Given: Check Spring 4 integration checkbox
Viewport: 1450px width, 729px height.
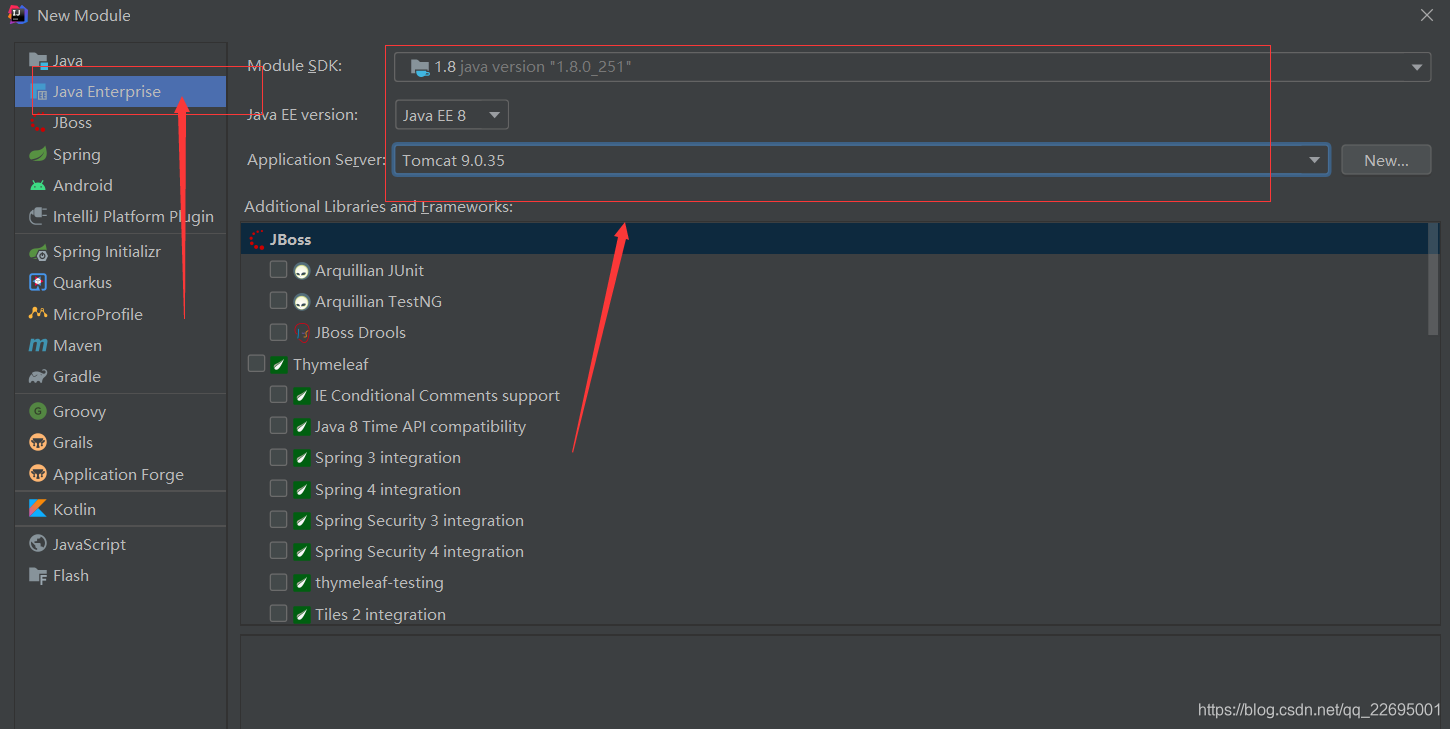Looking at the screenshot, I should 279,489.
